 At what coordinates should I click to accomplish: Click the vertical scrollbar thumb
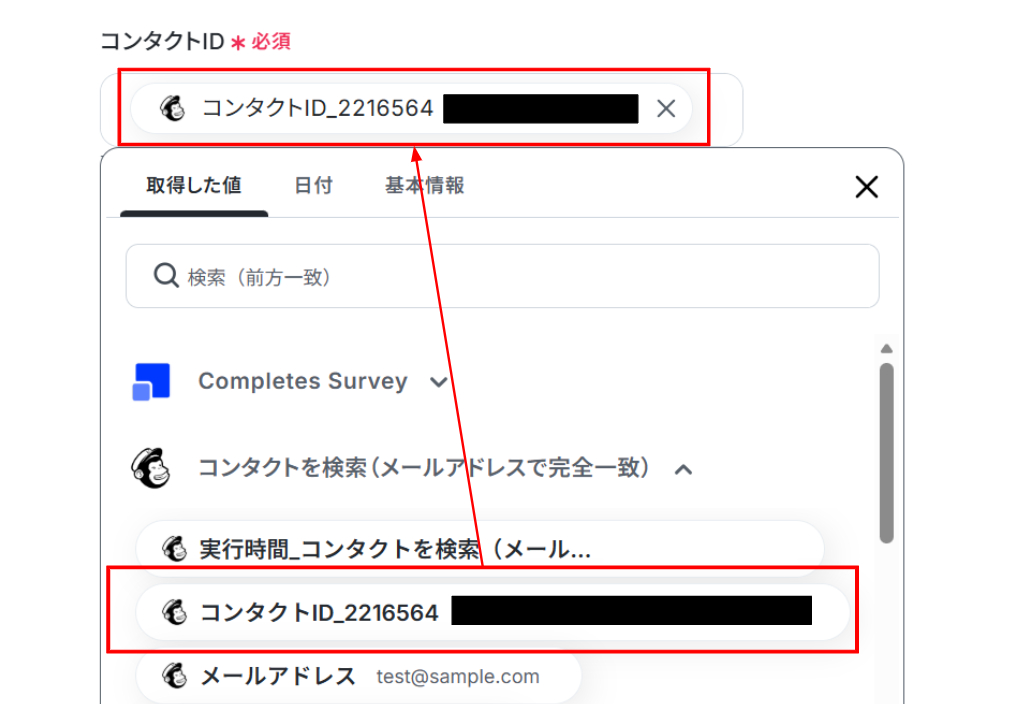(x=886, y=450)
